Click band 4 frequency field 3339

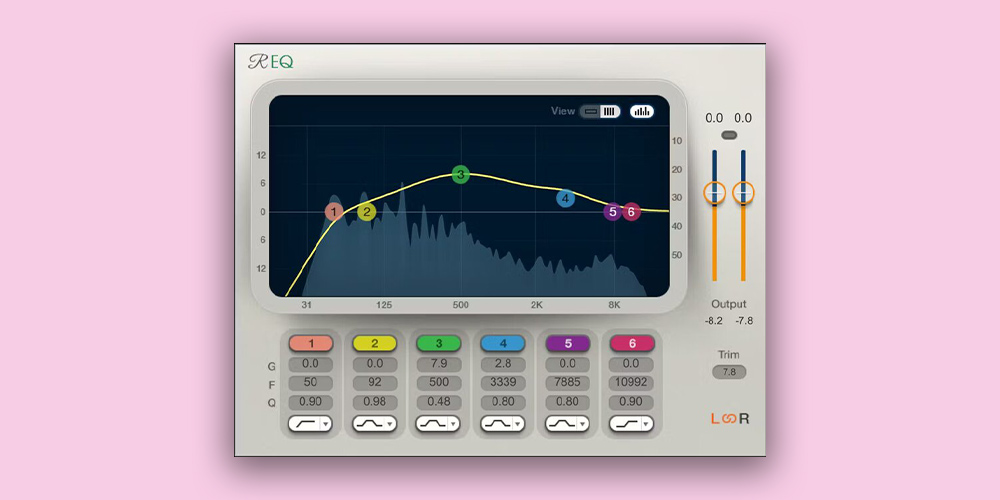(x=503, y=383)
